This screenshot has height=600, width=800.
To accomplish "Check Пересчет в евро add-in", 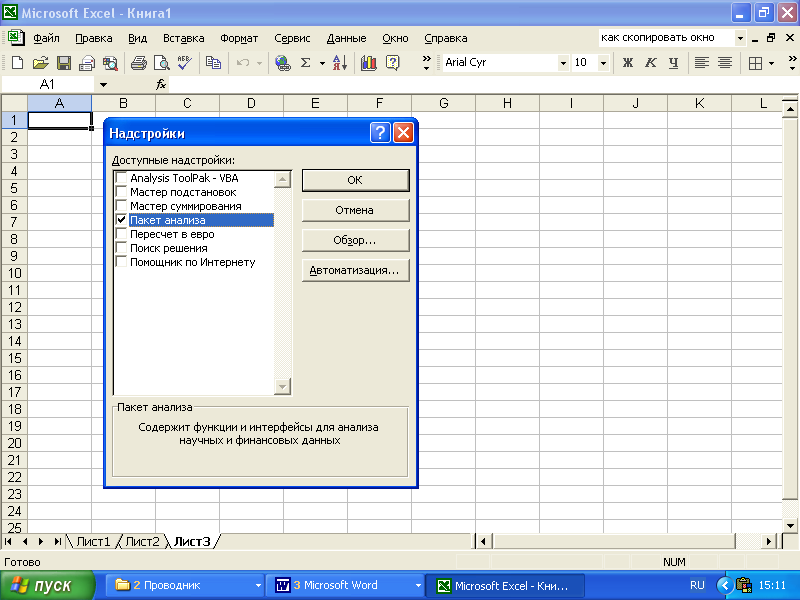I will click(x=121, y=234).
